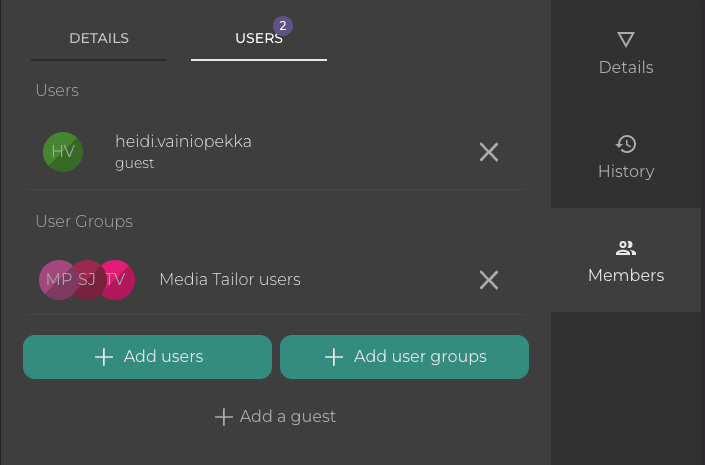Open the Media Tailor users group
The height and width of the screenshot is (465, 705).
(x=229, y=280)
